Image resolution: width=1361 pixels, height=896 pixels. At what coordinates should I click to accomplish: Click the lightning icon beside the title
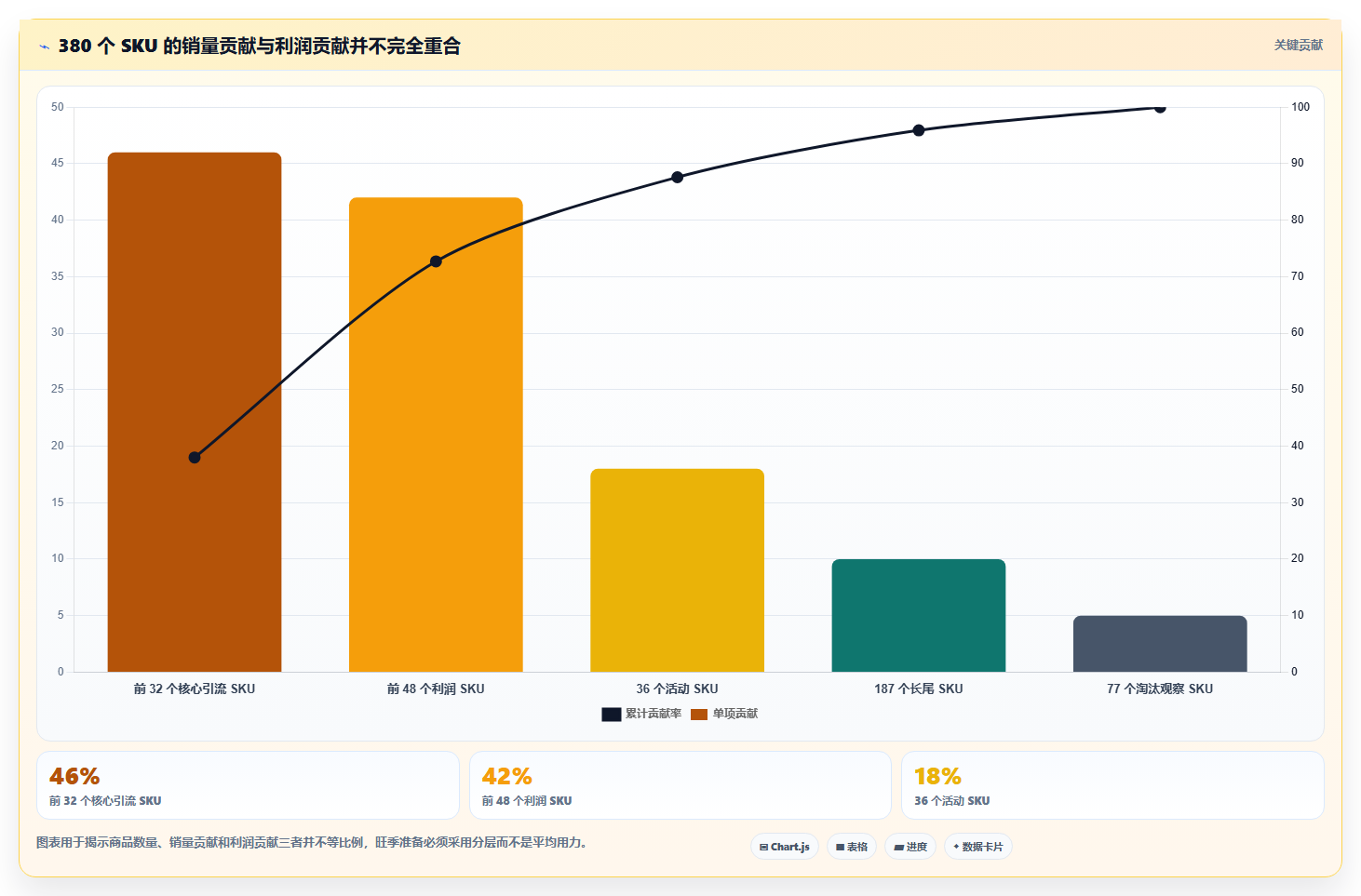tap(45, 47)
